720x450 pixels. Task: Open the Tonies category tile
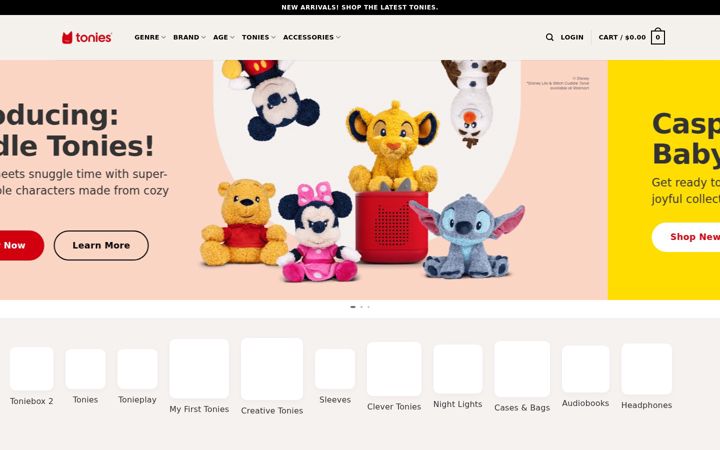[x=85, y=377]
